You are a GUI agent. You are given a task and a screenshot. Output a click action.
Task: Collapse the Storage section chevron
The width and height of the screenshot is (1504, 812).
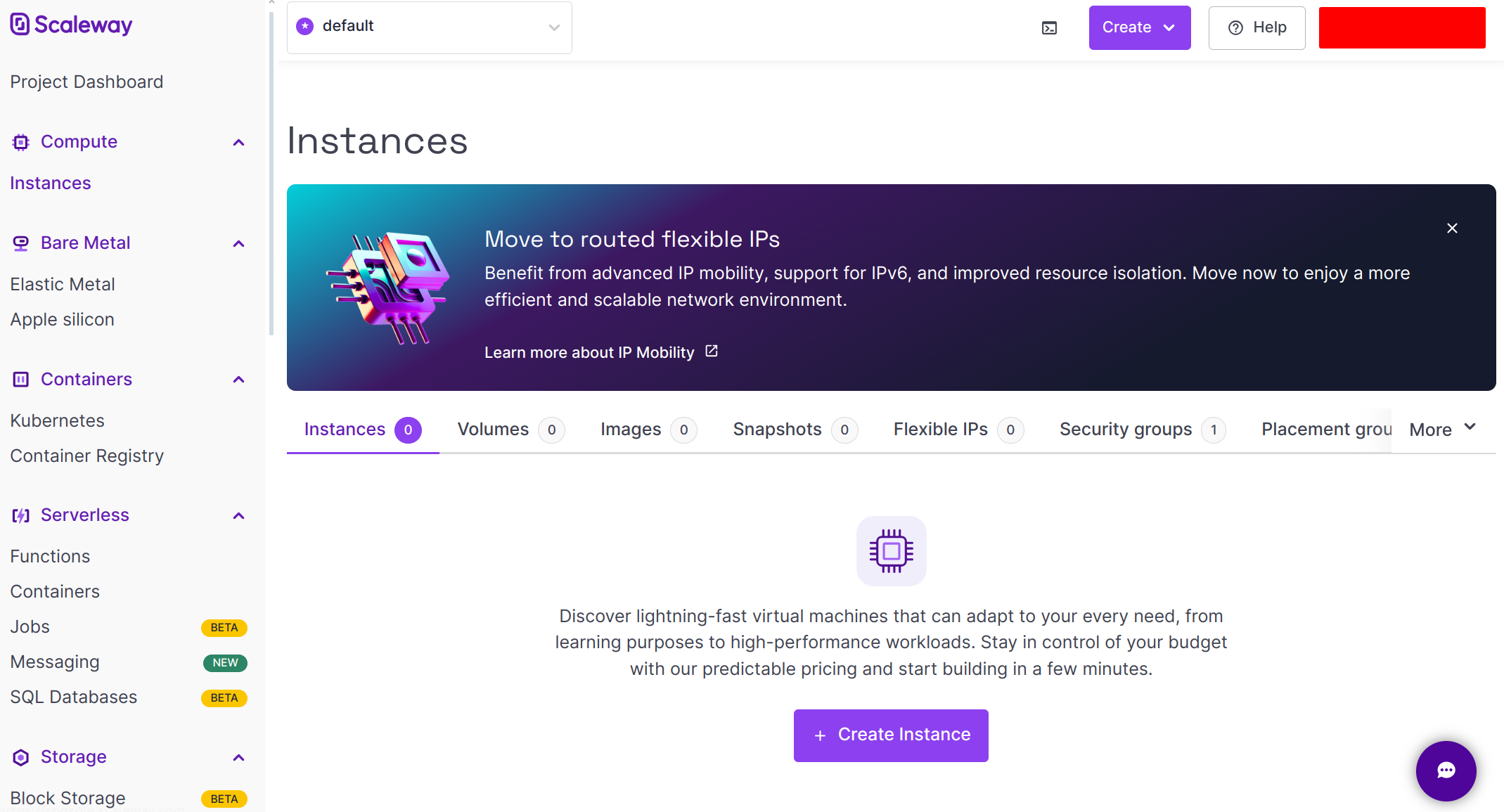pos(239,758)
